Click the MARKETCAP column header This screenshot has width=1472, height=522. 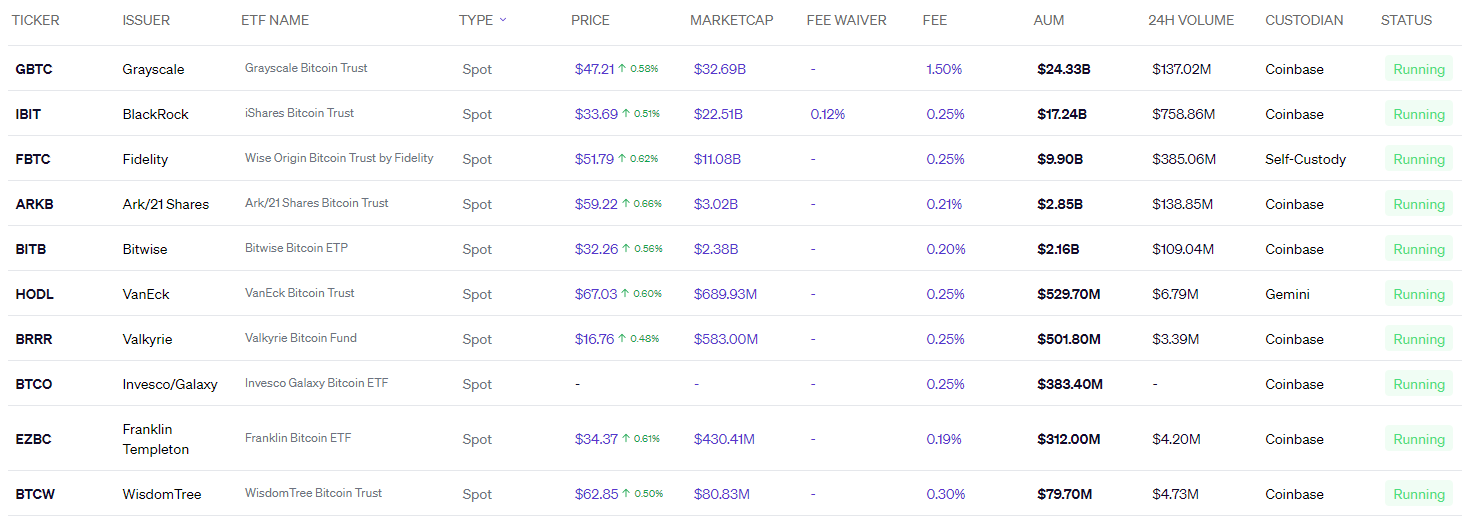(x=731, y=20)
